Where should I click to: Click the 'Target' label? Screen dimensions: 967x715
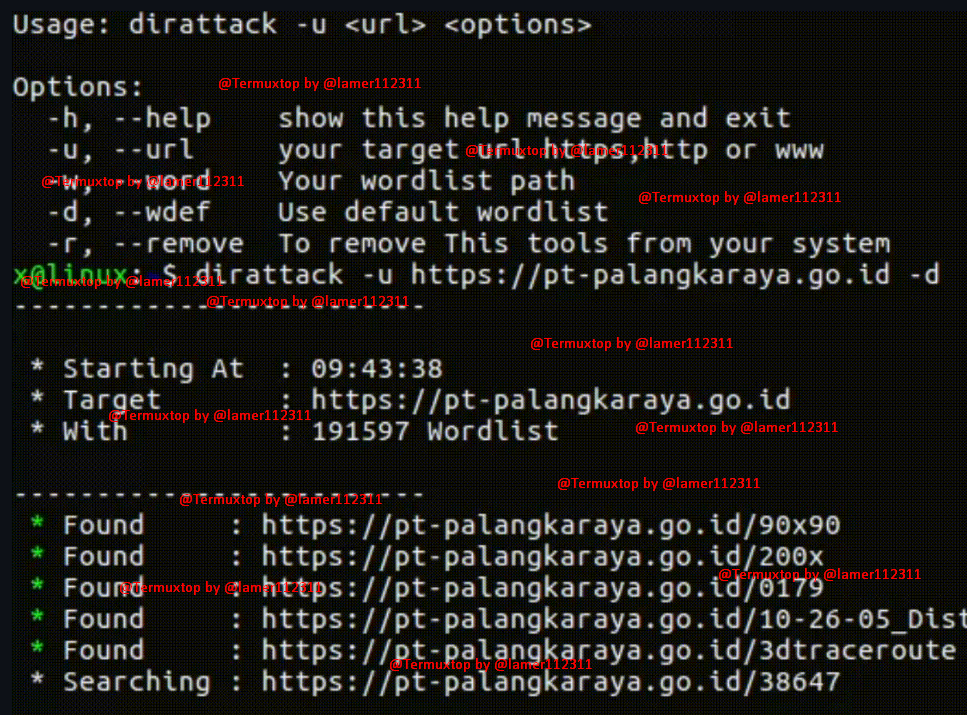tap(112, 400)
